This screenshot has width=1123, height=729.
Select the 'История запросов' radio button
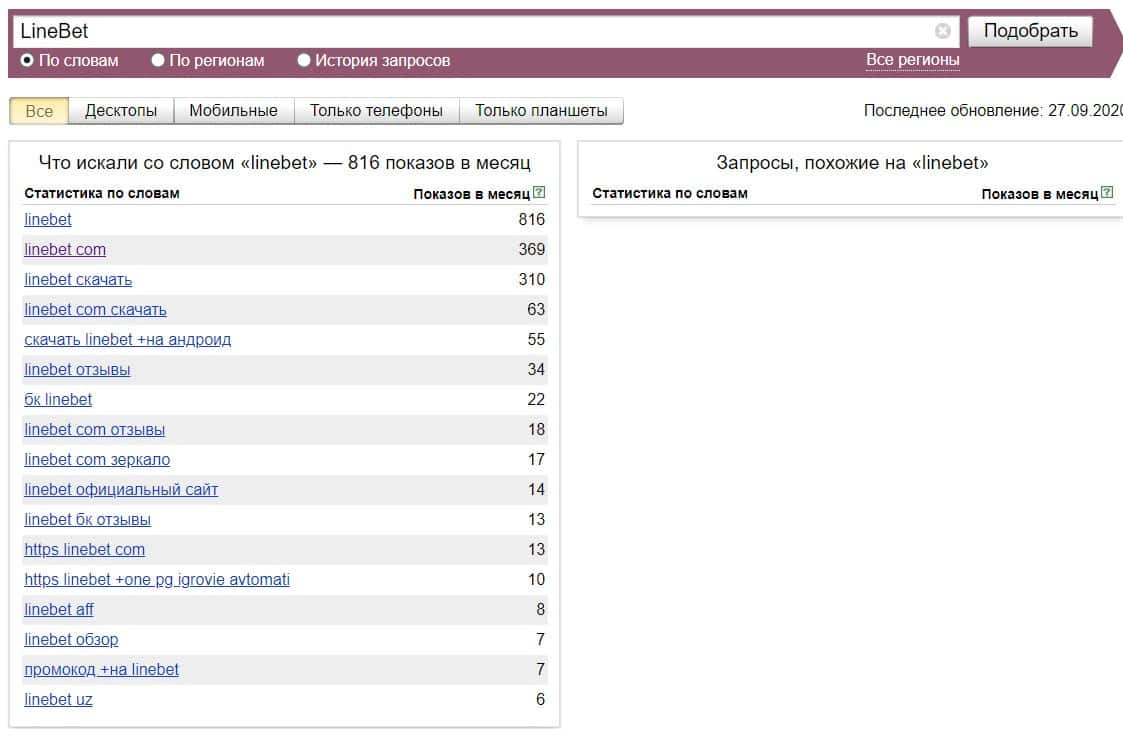[x=304, y=60]
